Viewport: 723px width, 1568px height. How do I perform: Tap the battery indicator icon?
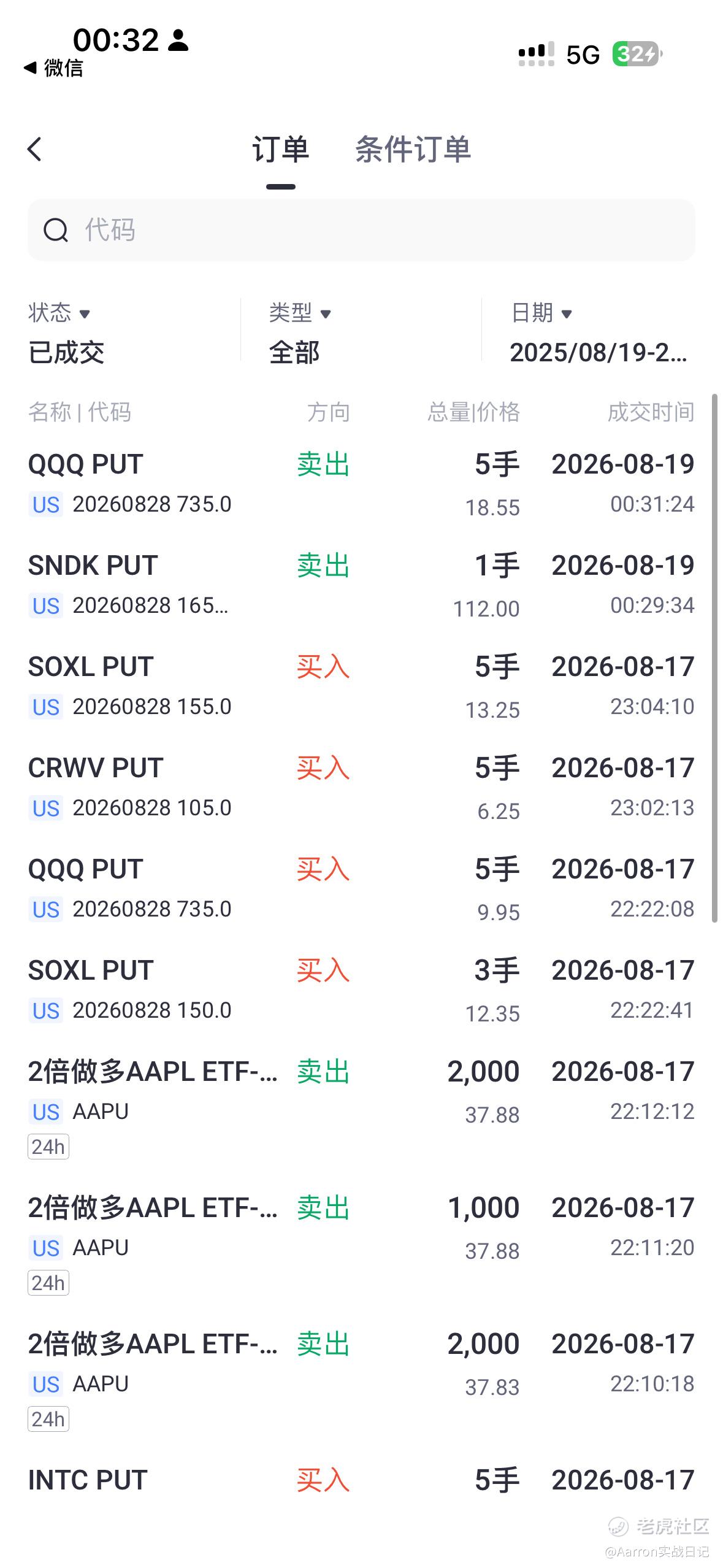(x=638, y=55)
